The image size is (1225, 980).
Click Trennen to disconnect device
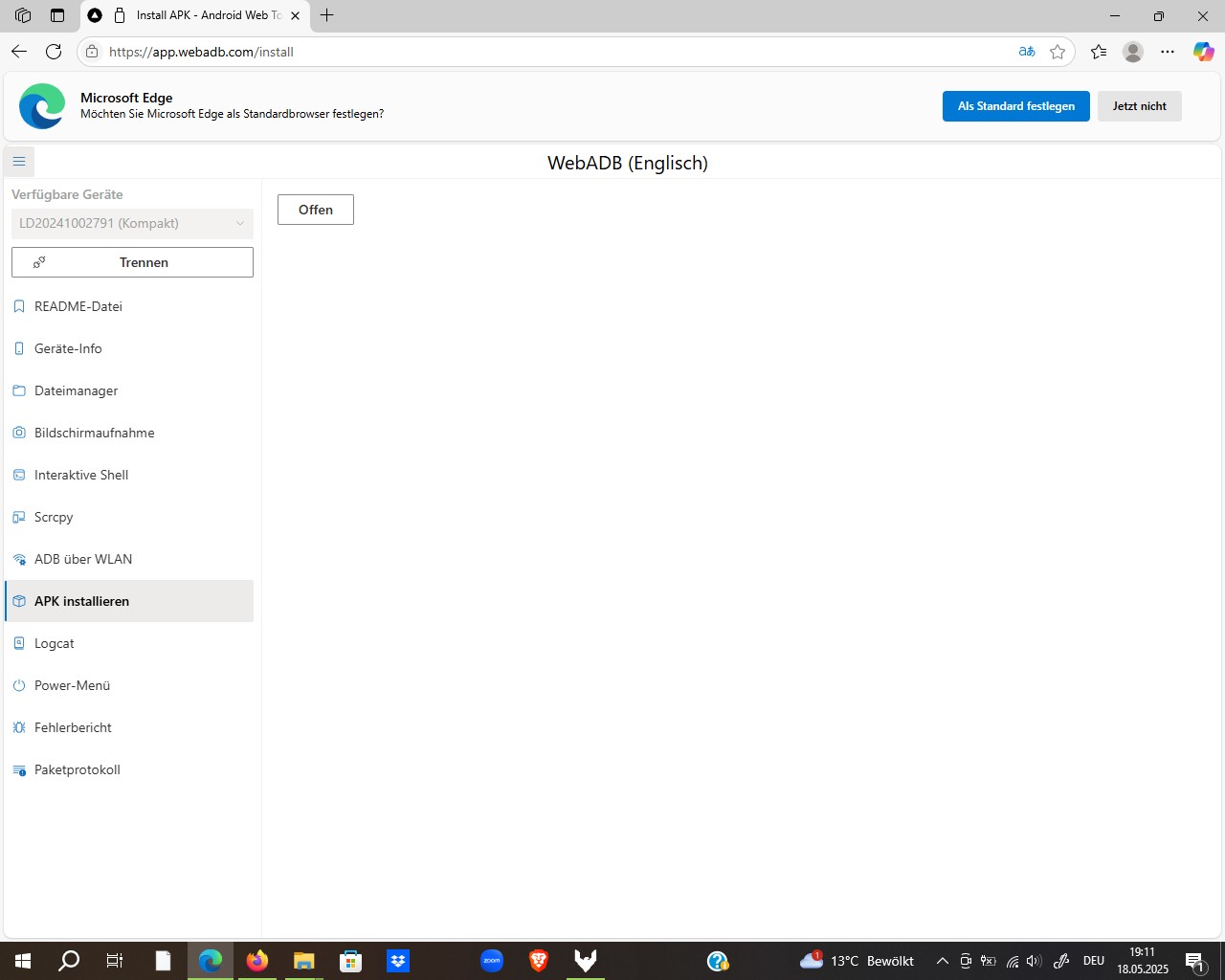(132, 262)
